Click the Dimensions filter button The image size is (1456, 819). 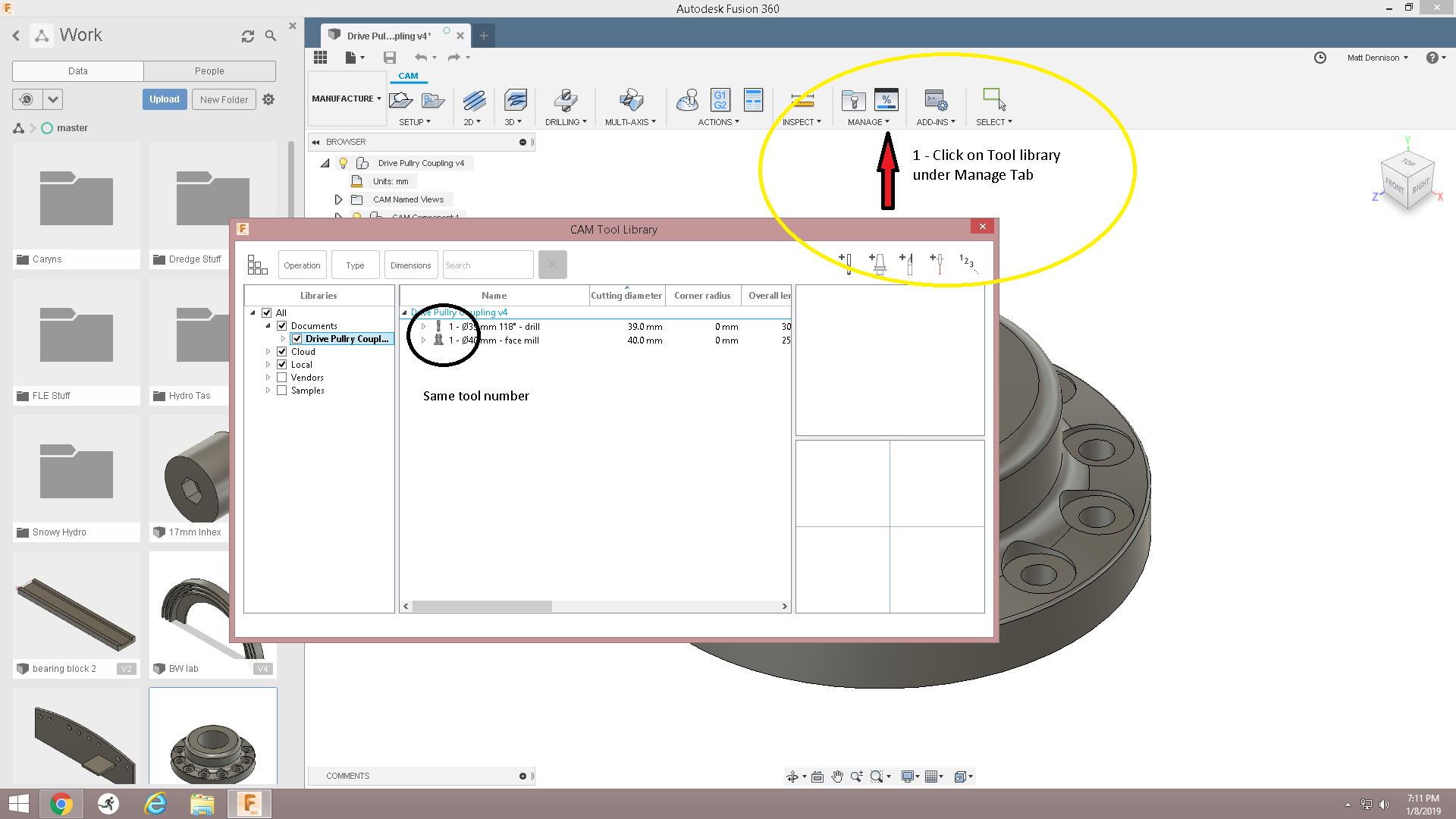(410, 265)
